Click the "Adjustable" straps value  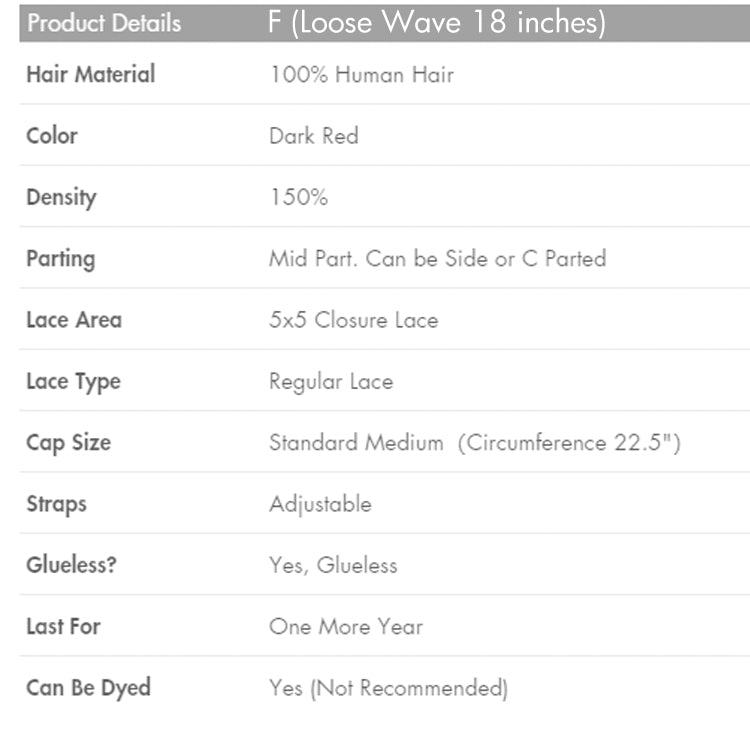[320, 504]
